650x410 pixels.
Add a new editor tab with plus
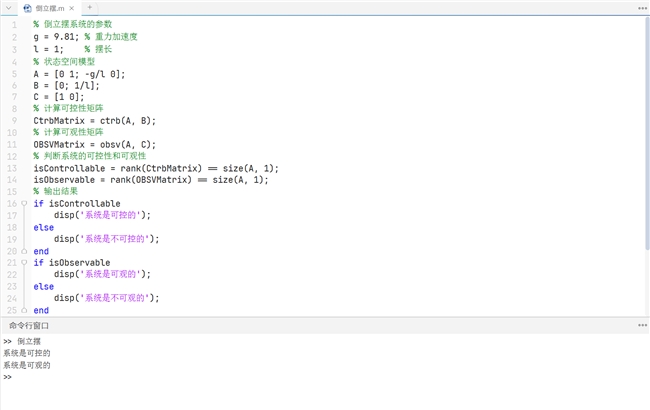coord(90,7)
